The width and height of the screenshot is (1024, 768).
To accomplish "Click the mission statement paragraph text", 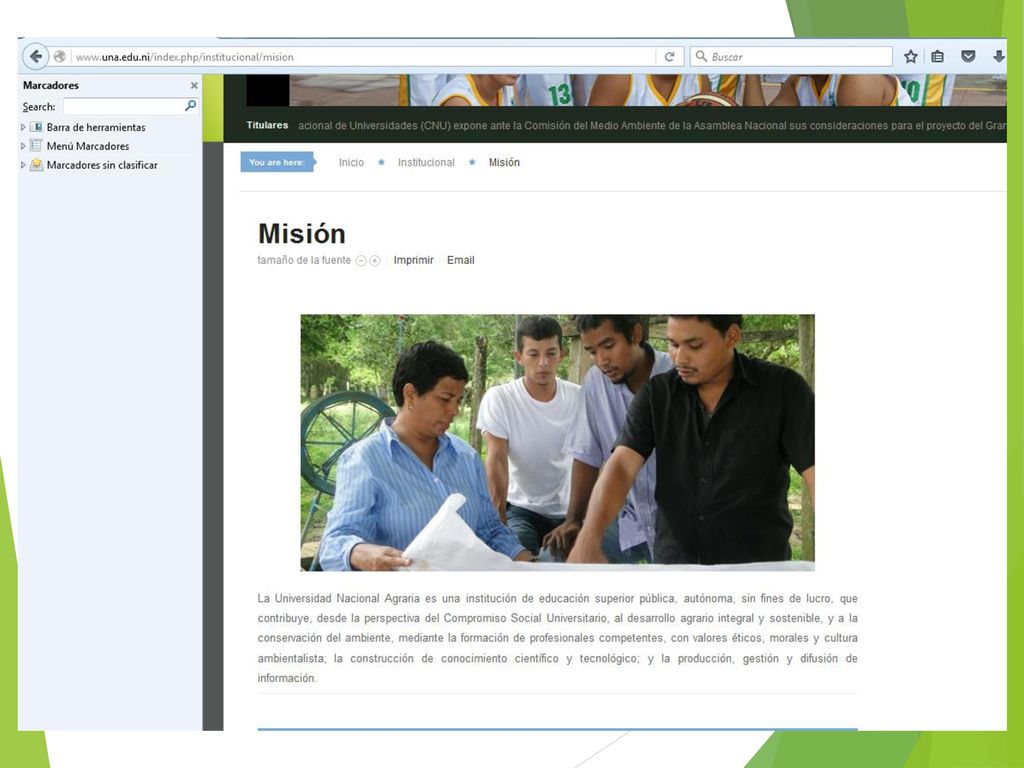I will [x=557, y=638].
